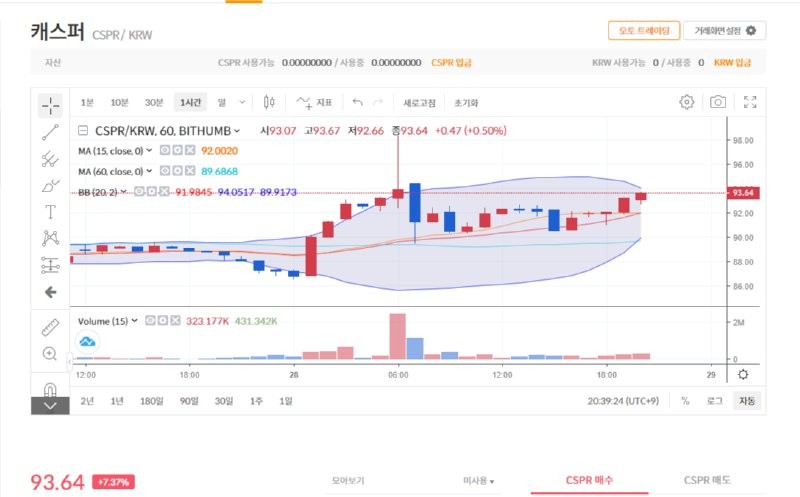Delete the MA 60 indicator
The width and height of the screenshot is (800, 497).
coord(190,171)
